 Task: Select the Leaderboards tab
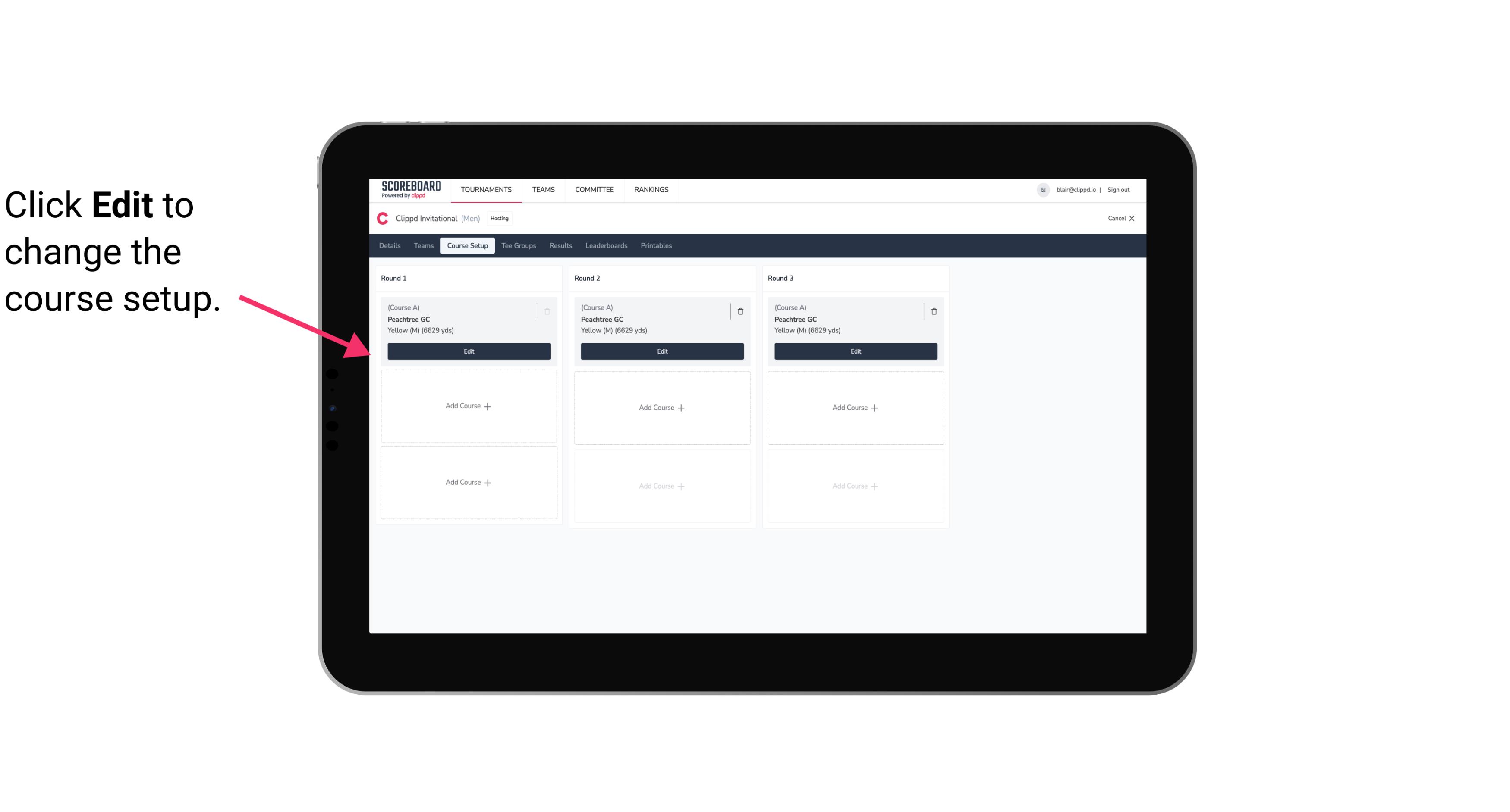tap(607, 245)
